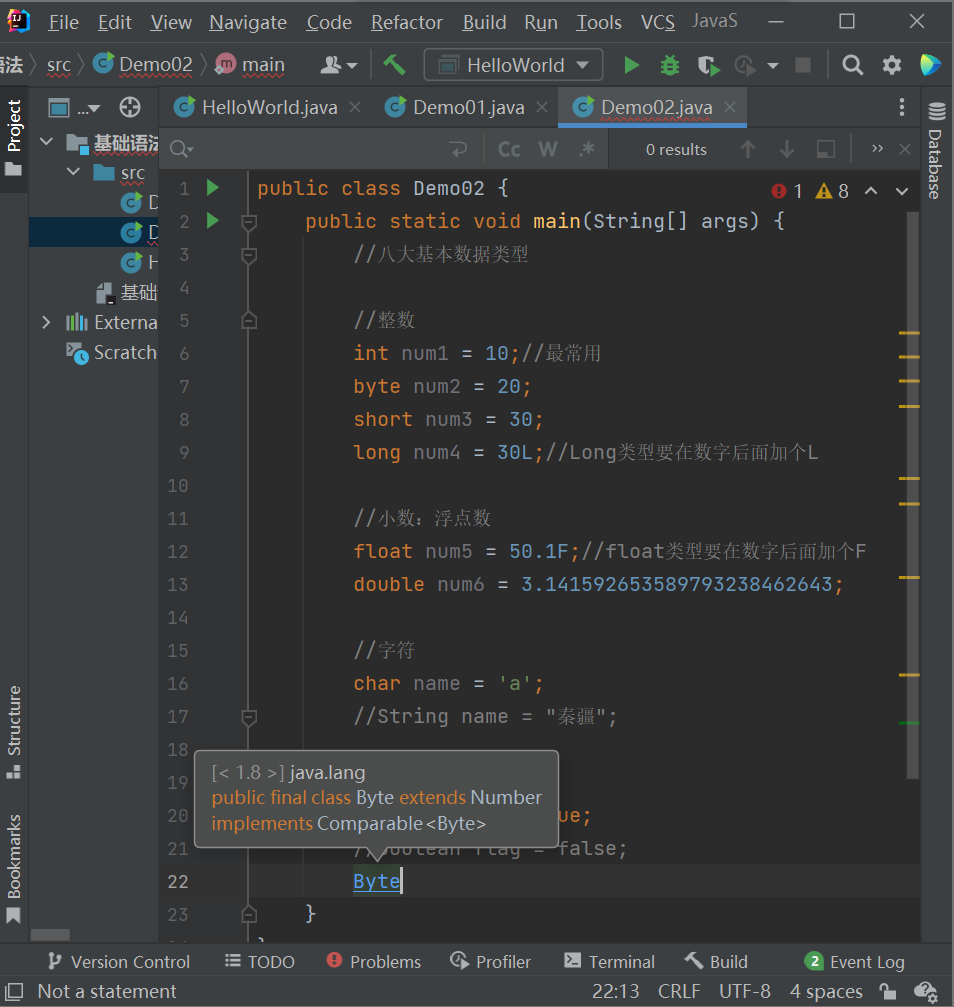Open the Problems tool window
The width and height of the screenshot is (954, 1007).
click(373, 961)
